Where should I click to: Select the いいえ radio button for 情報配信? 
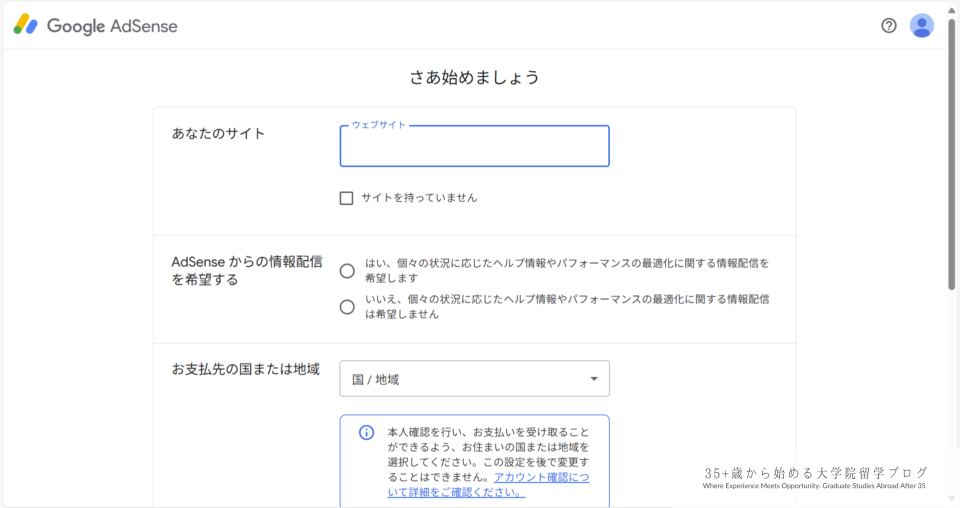point(347,307)
